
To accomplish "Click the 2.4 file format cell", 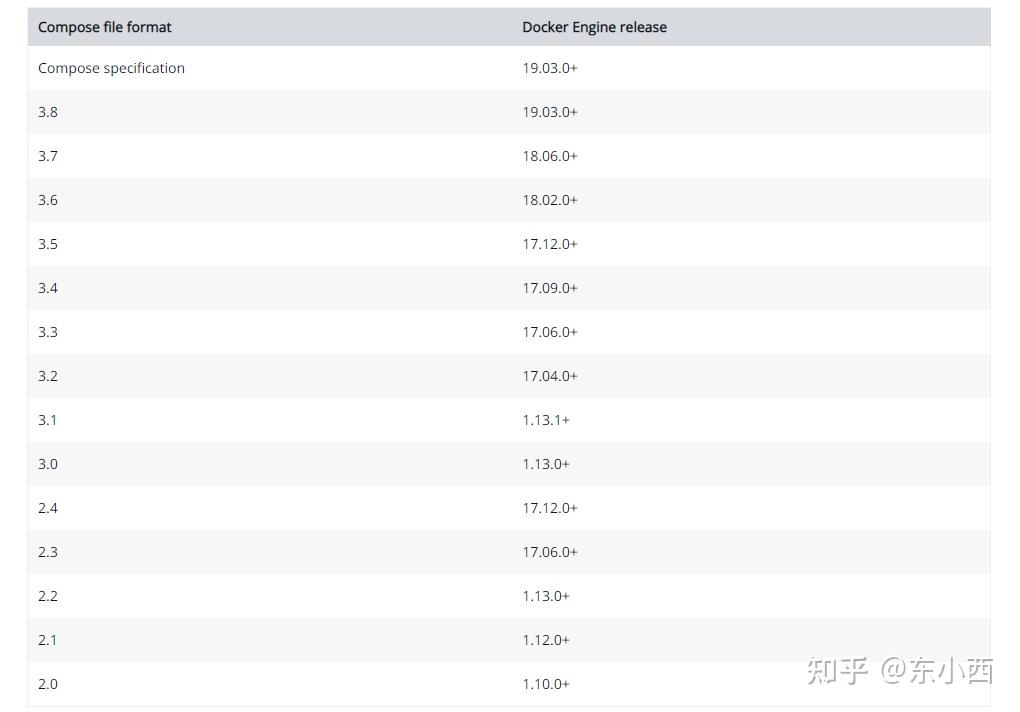I will click(x=48, y=508).
